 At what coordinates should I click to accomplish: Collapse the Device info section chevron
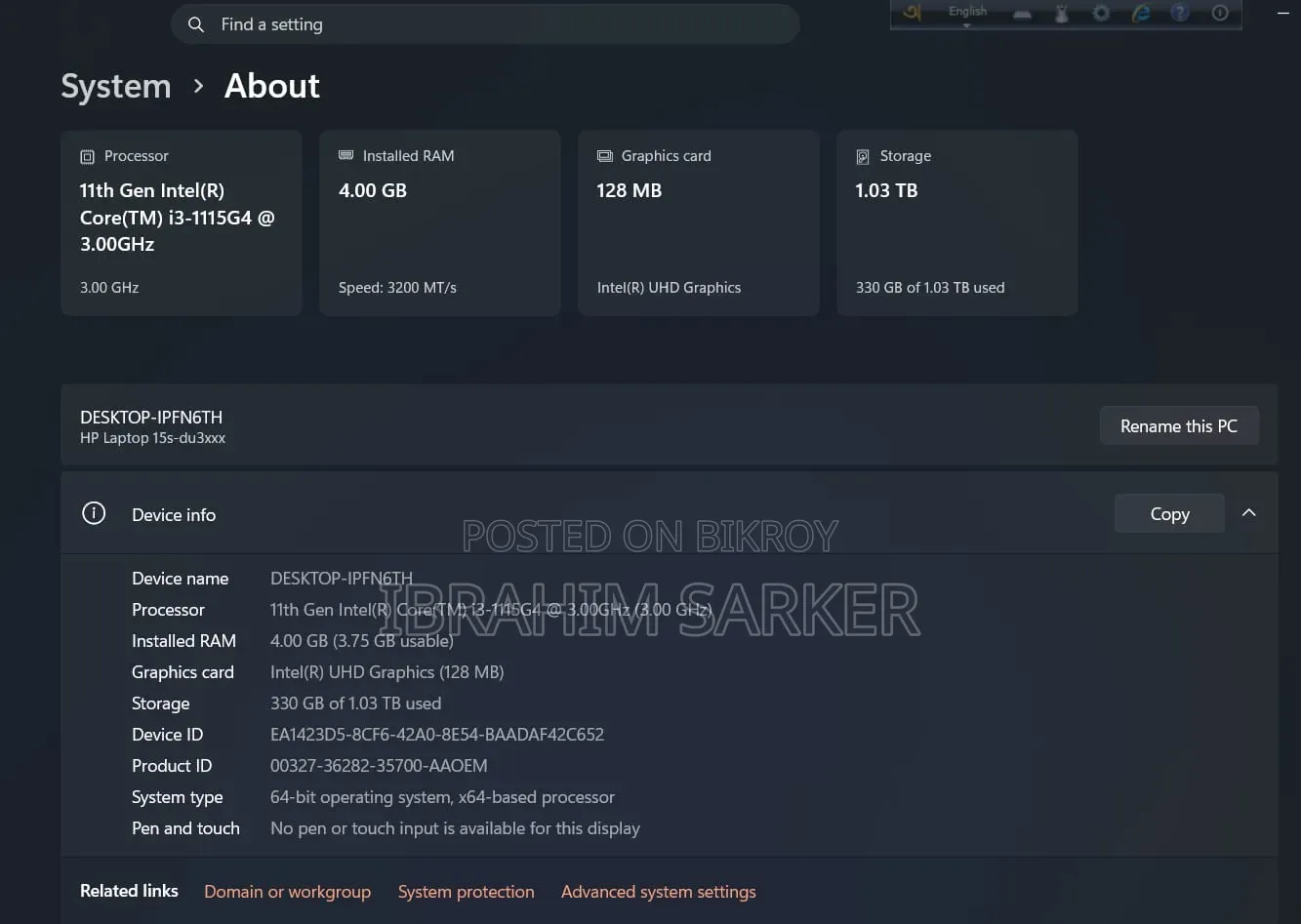(1249, 513)
